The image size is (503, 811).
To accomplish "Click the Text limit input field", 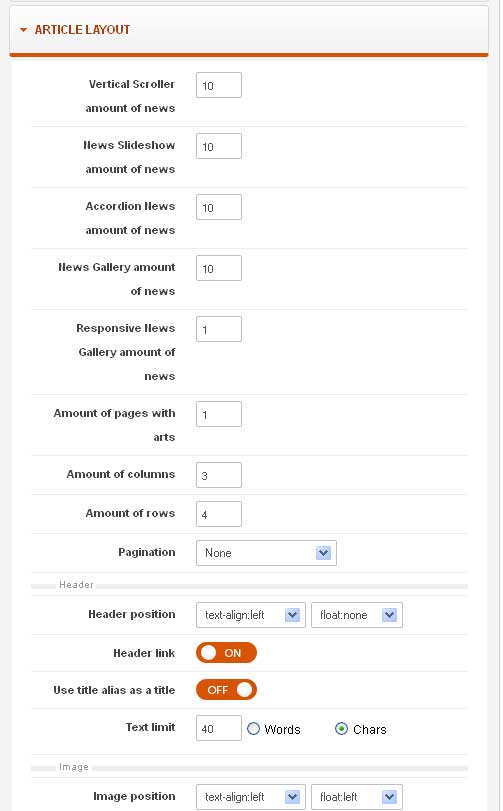I will pos(219,728).
